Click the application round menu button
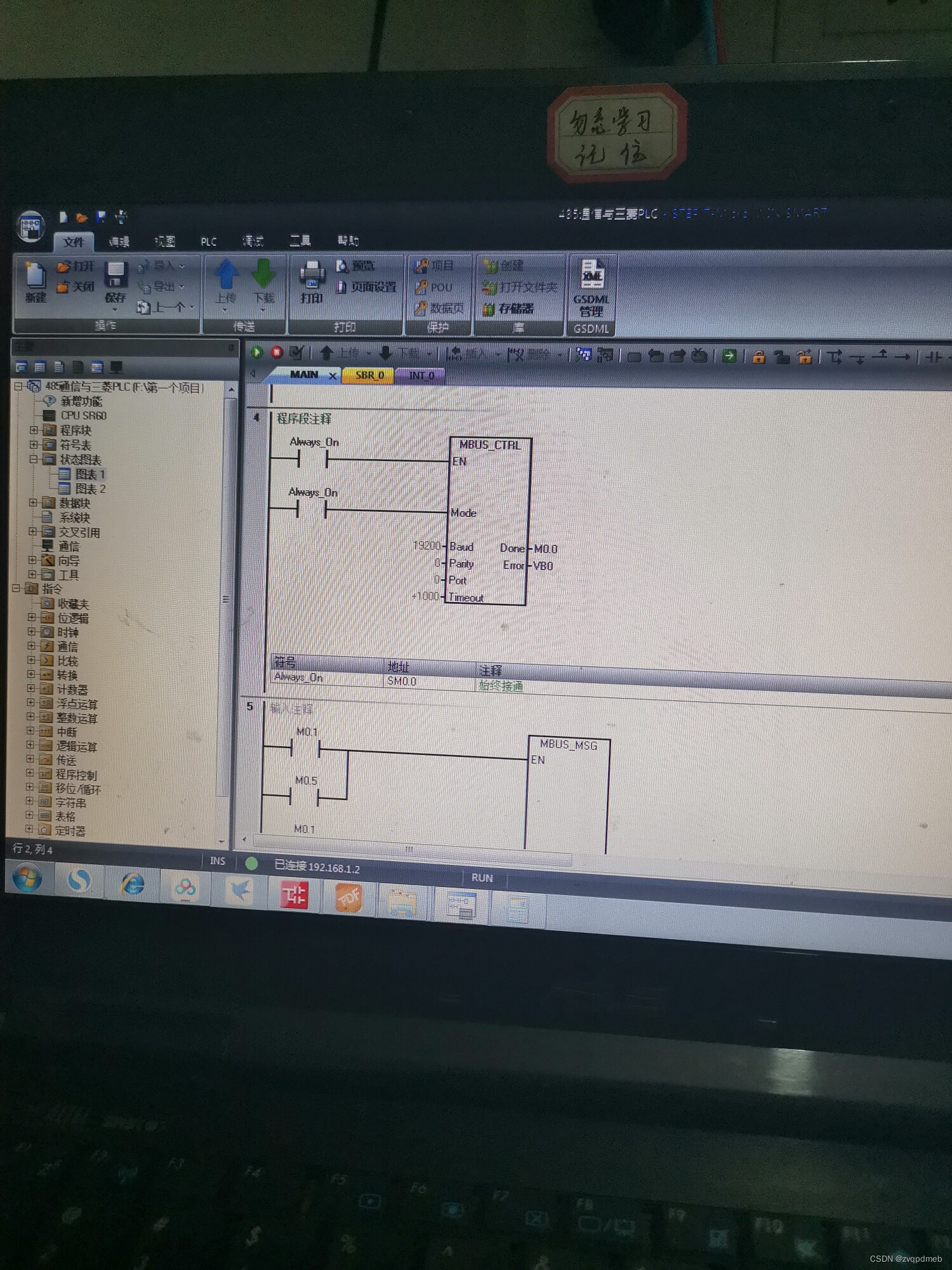Image resolution: width=952 pixels, height=1270 pixels. point(30,227)
